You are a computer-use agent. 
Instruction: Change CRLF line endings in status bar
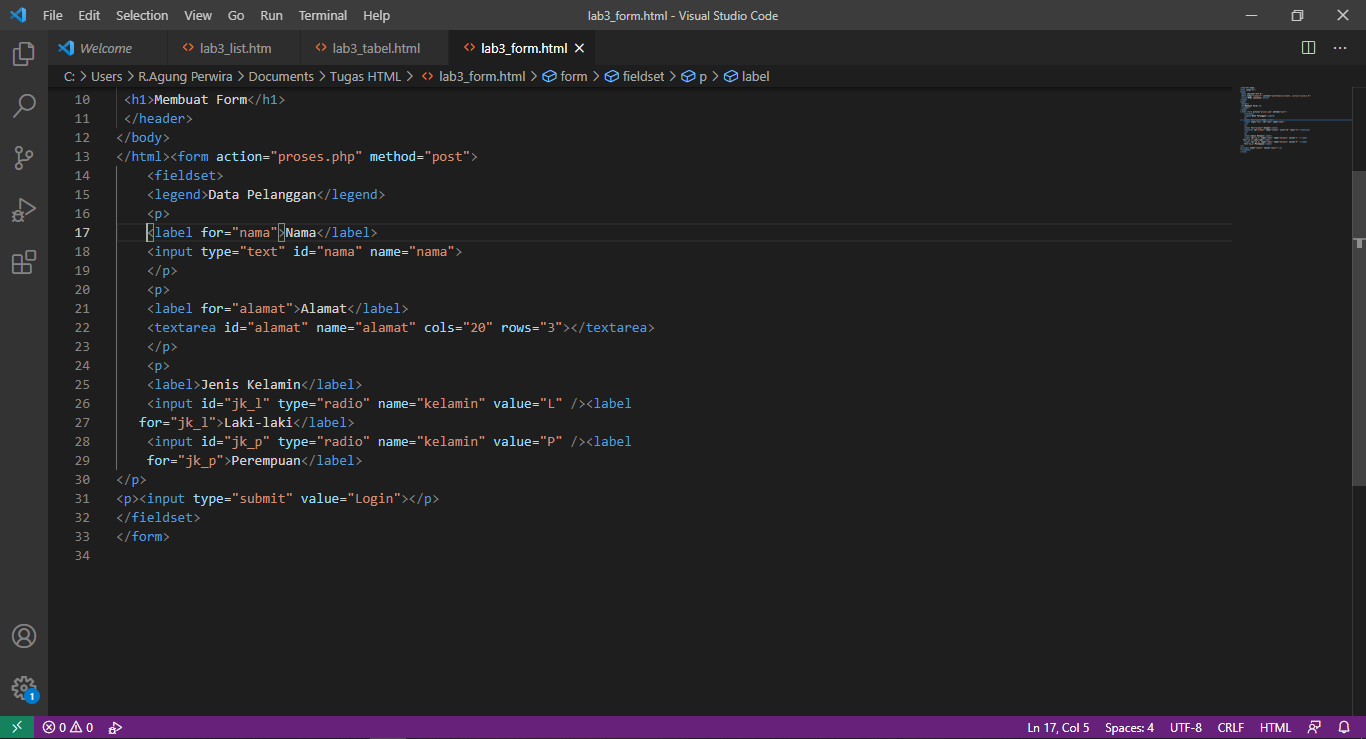coord(1230,727)
